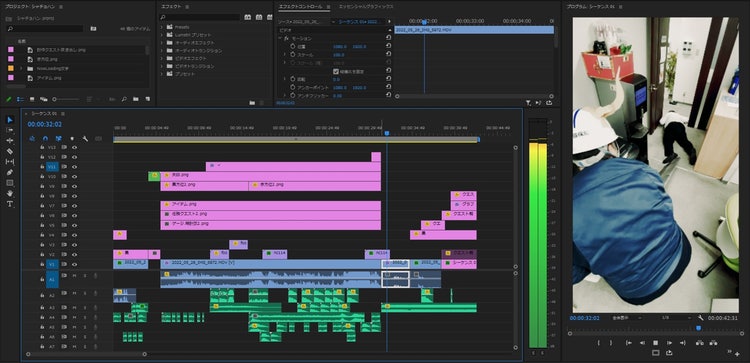
Task: Click filter properties icon in effect controls
Action: [x=528, y=102]
